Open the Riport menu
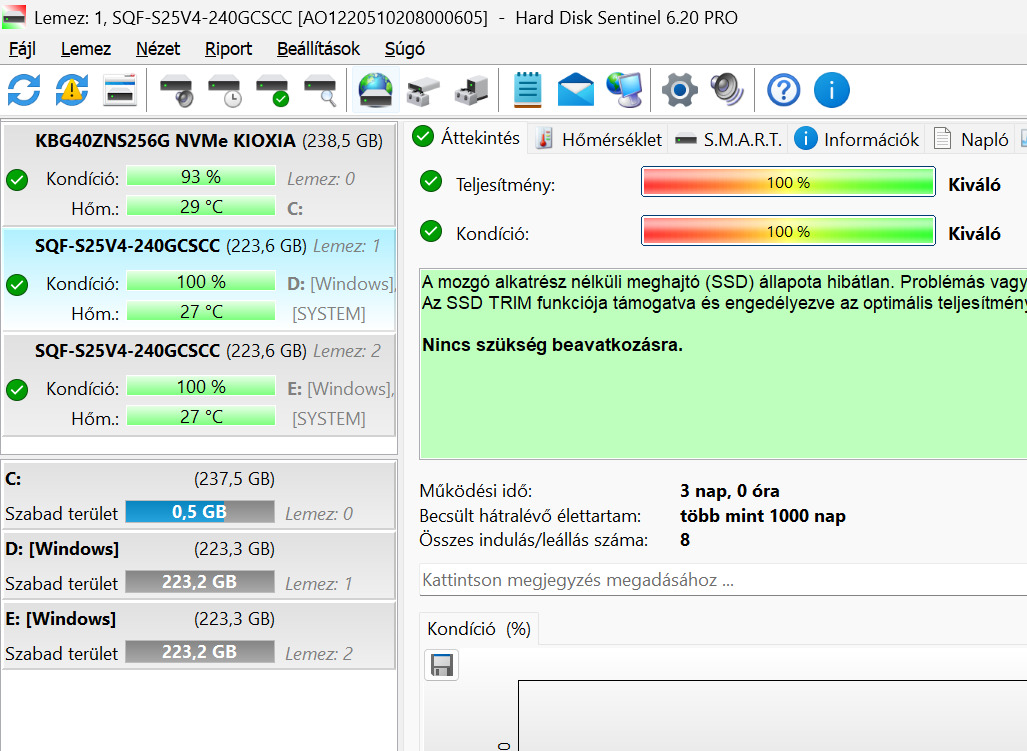The width and height of the screenshot is (1027, 751). [x=228, y=49]
